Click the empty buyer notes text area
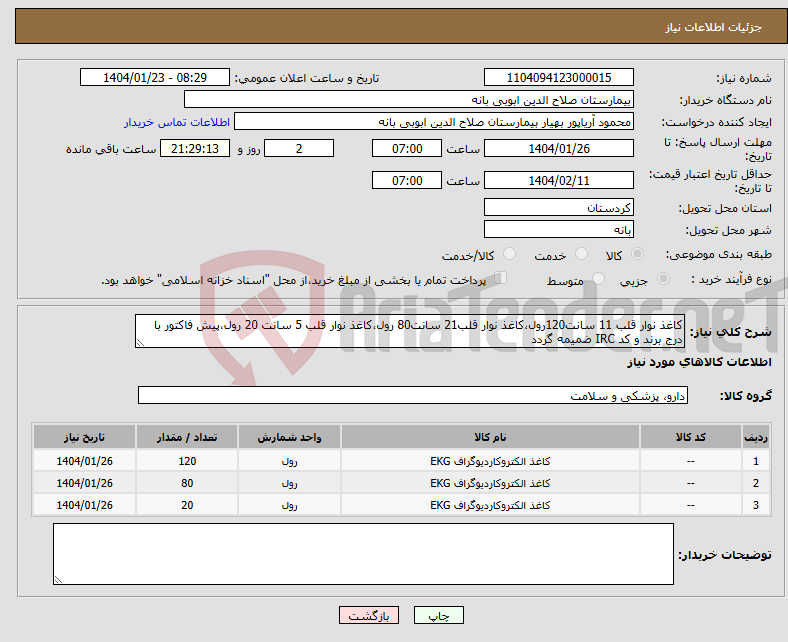This screenshot has width=788, height=642. click(363, 554)
